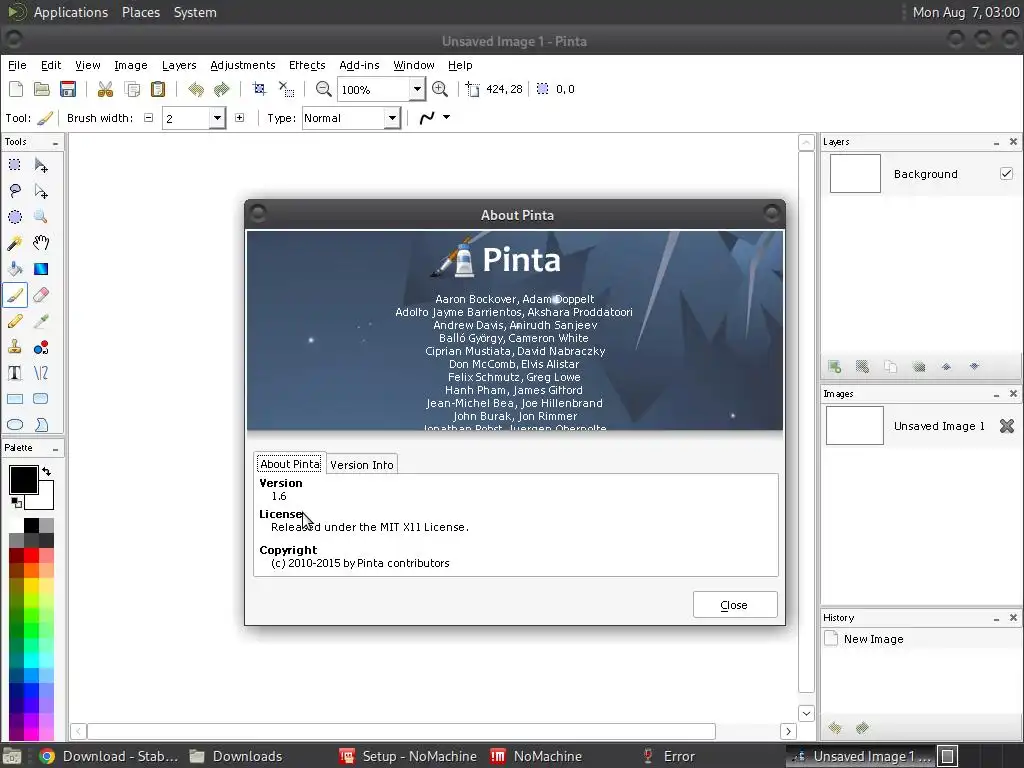The width and height of the screenshot is (1024, 768).
Task: Select the Ellipse Select tool
Action: 14,217
